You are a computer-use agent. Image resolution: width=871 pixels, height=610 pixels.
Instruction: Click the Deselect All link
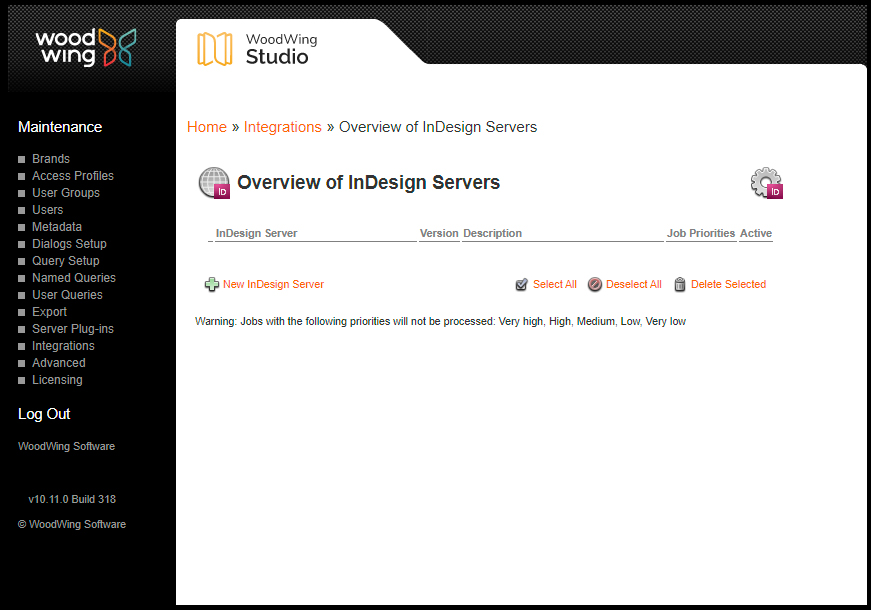tap(634, 284)
